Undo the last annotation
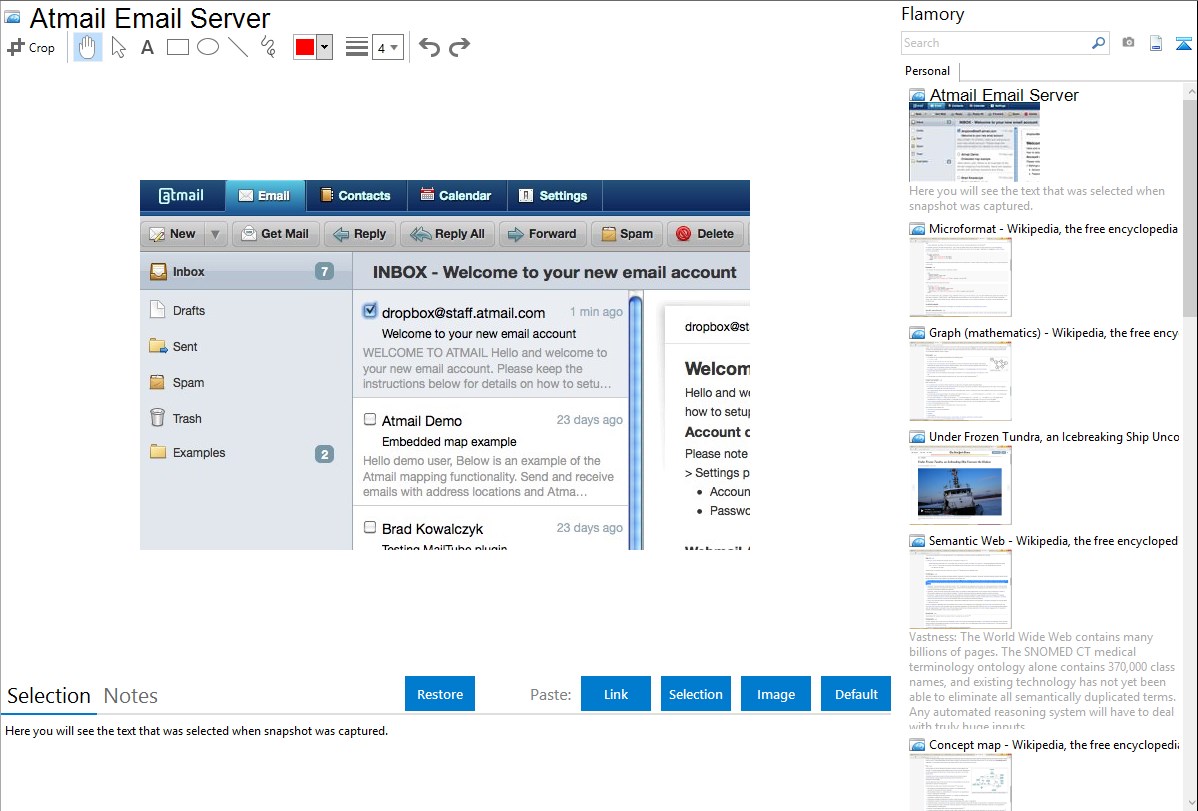The height and width of the screenshot is (811, 1198). (429, 47)
